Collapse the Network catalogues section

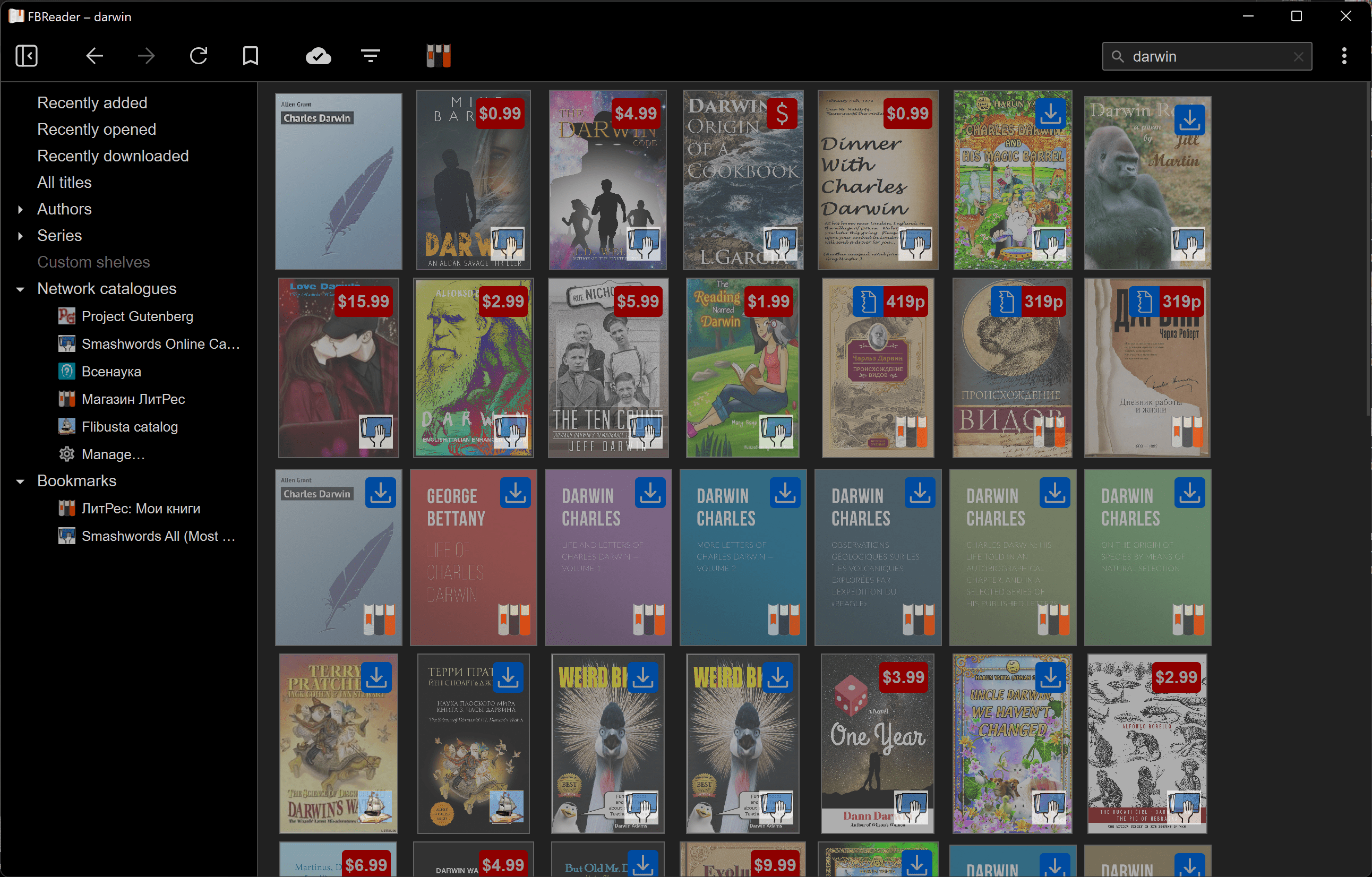click(x=21, y=289)
